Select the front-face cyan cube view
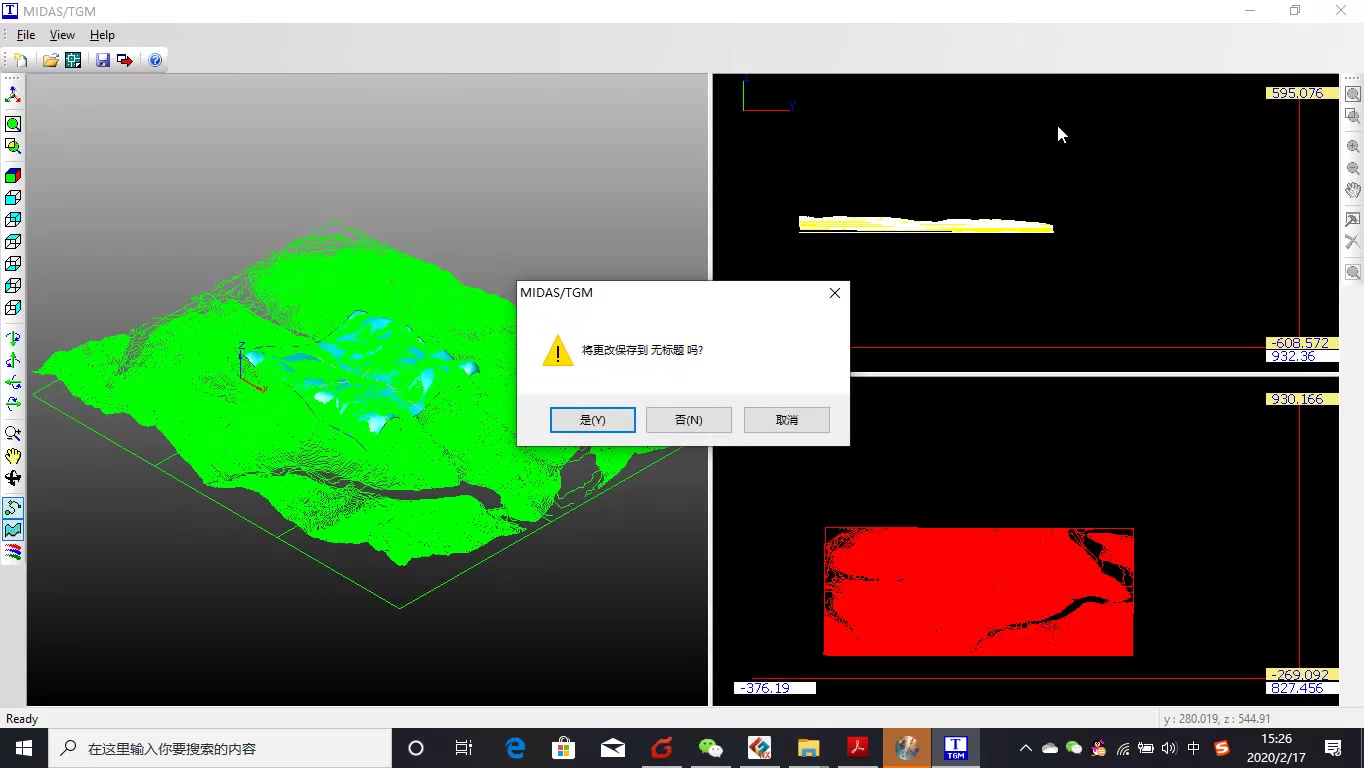 (13, 198)
